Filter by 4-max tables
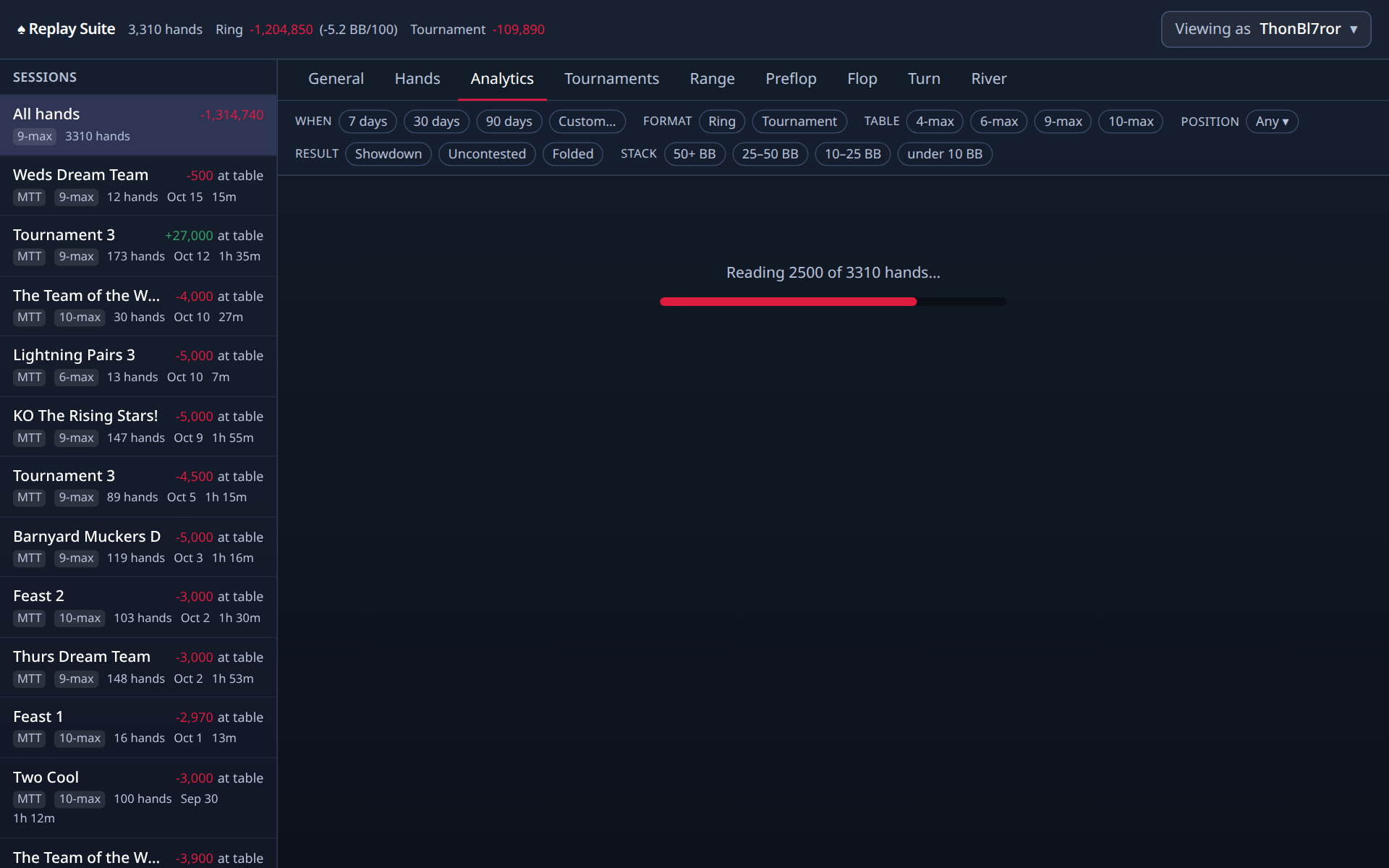This screenshot has height=868, width=1389. pos(935,122)
